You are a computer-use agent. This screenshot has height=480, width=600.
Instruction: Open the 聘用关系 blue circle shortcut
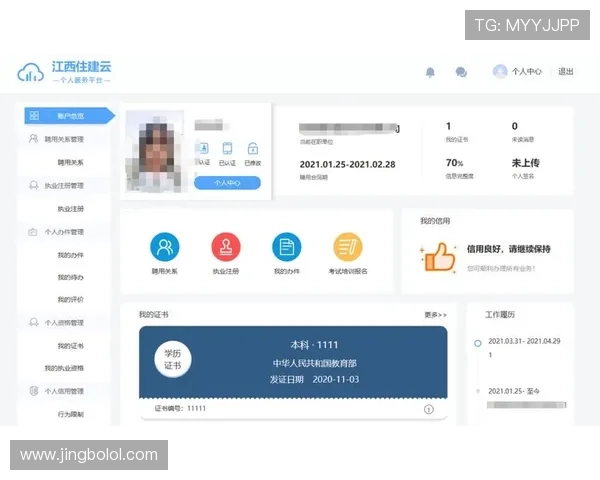(165, 247)
